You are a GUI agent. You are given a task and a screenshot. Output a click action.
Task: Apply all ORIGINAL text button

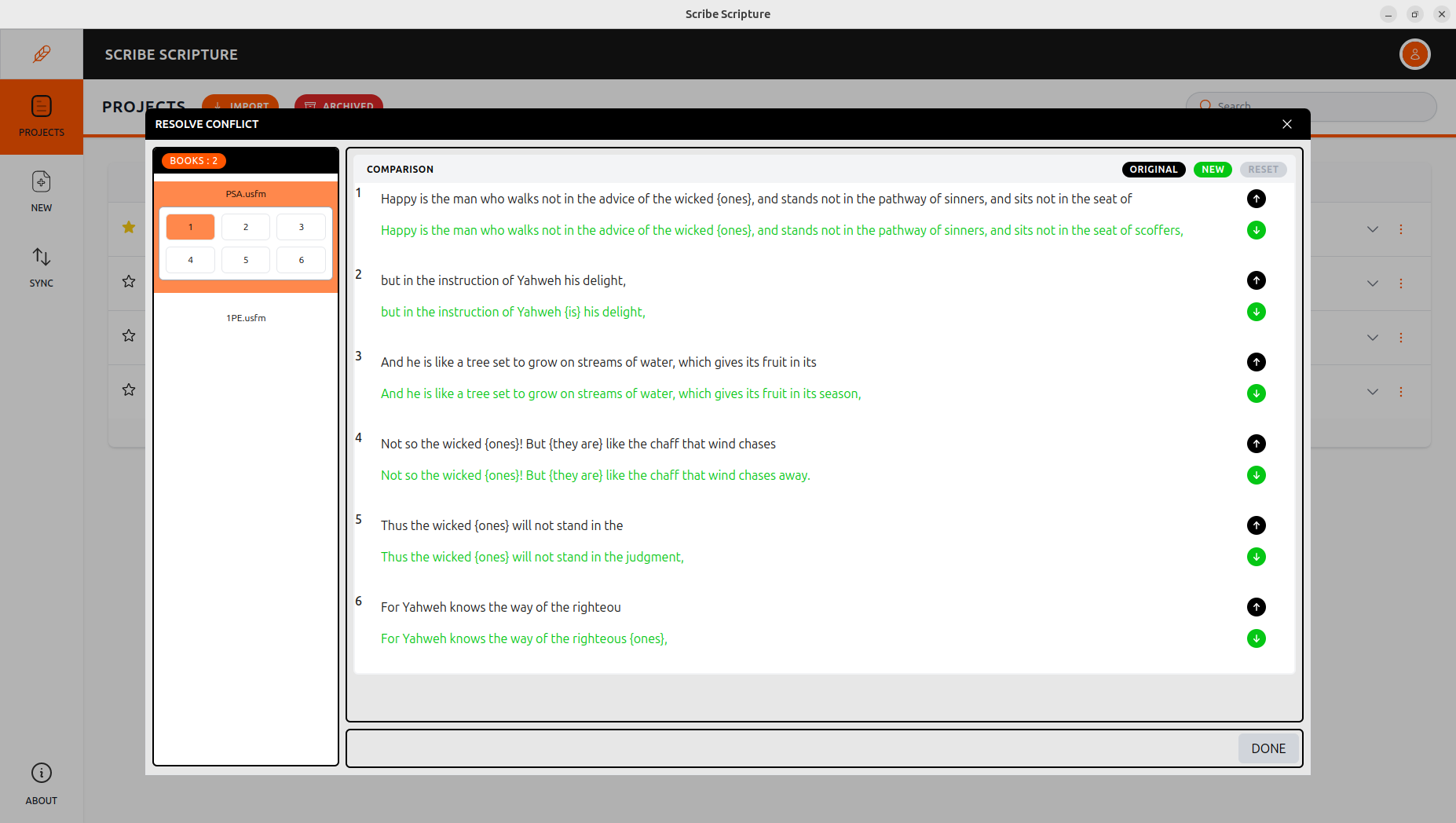tap(1153, 170)
